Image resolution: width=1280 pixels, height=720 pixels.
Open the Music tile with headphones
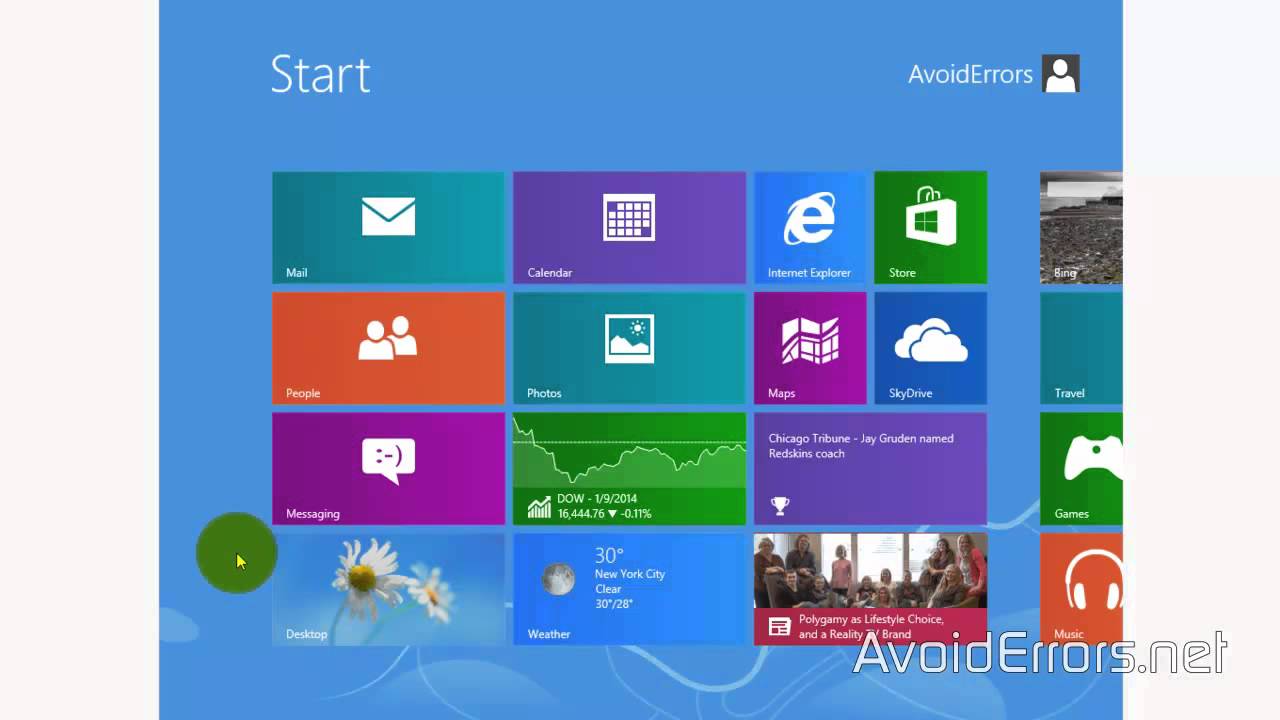point(1081,589)
